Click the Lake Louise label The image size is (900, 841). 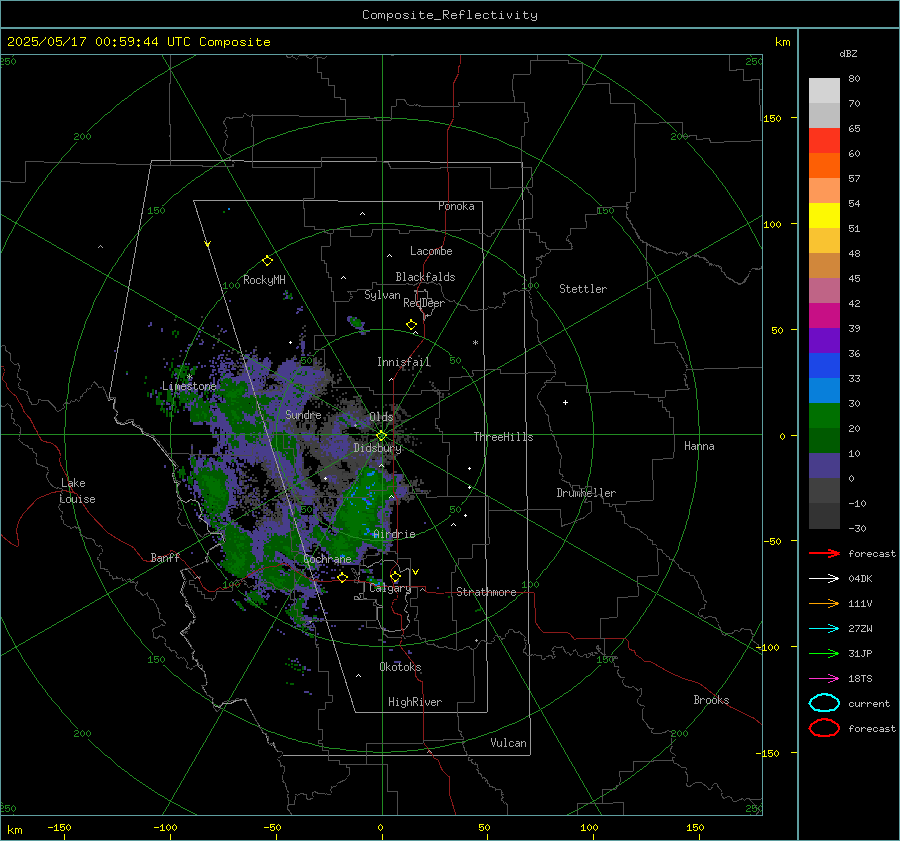click(x=77, y=491)
